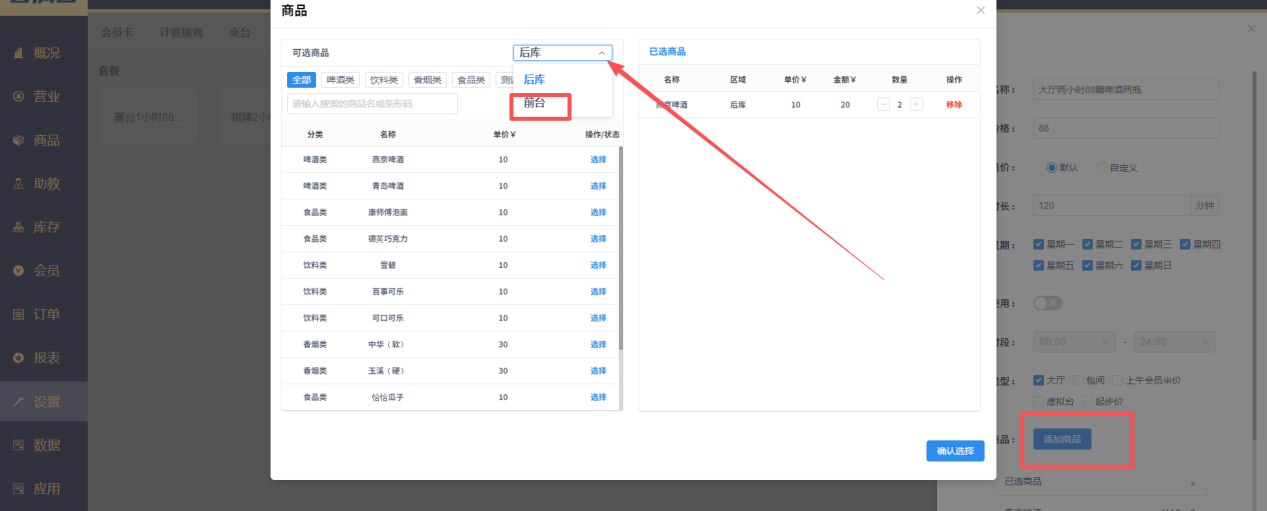
Task: Uncheck 星期六 checkbox
Action: [x=1088, y=266]
